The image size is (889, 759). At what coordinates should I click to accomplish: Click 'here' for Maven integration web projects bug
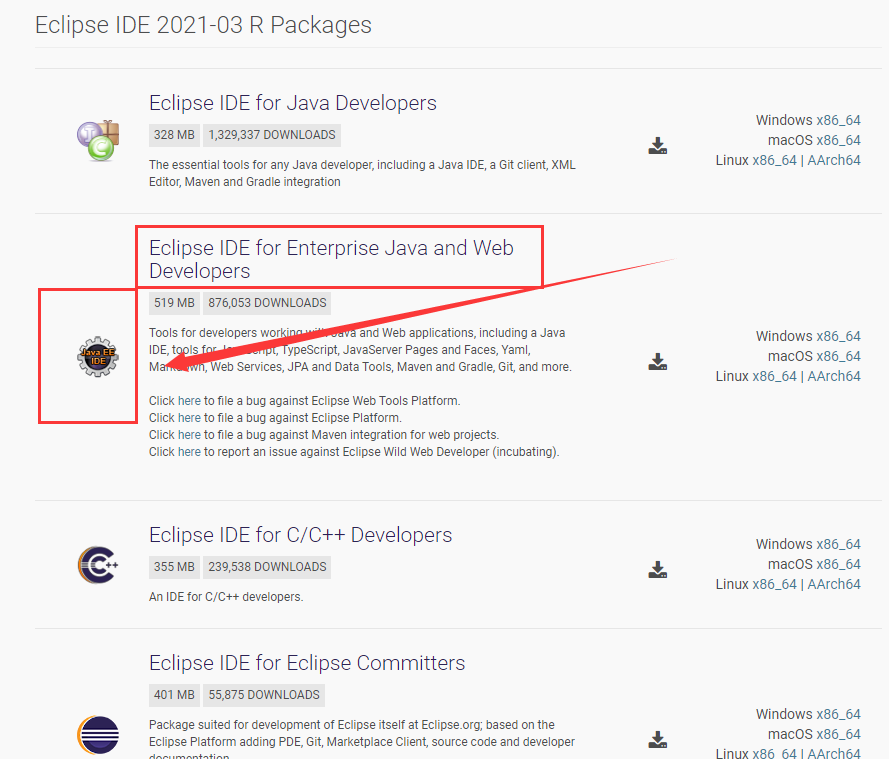pos(189,435)
